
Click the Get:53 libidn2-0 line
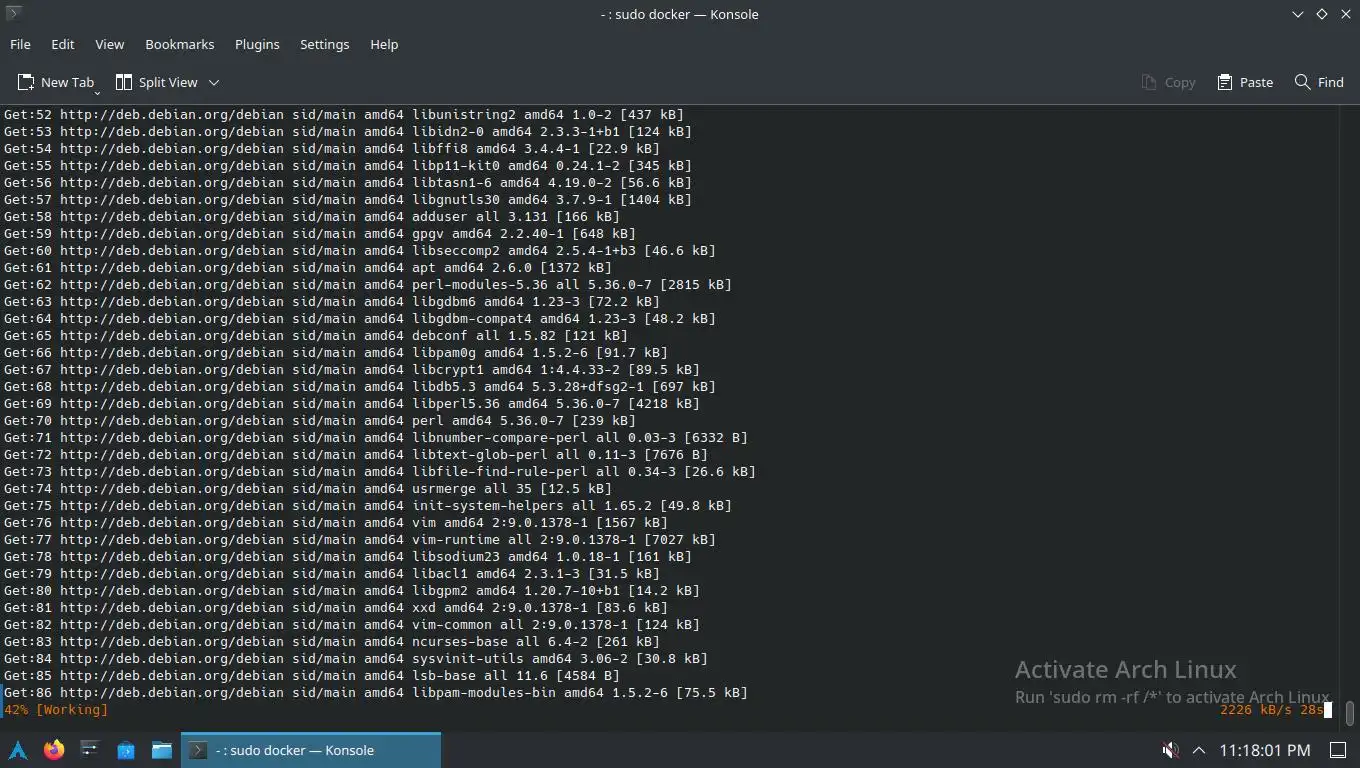click(348, 131)
